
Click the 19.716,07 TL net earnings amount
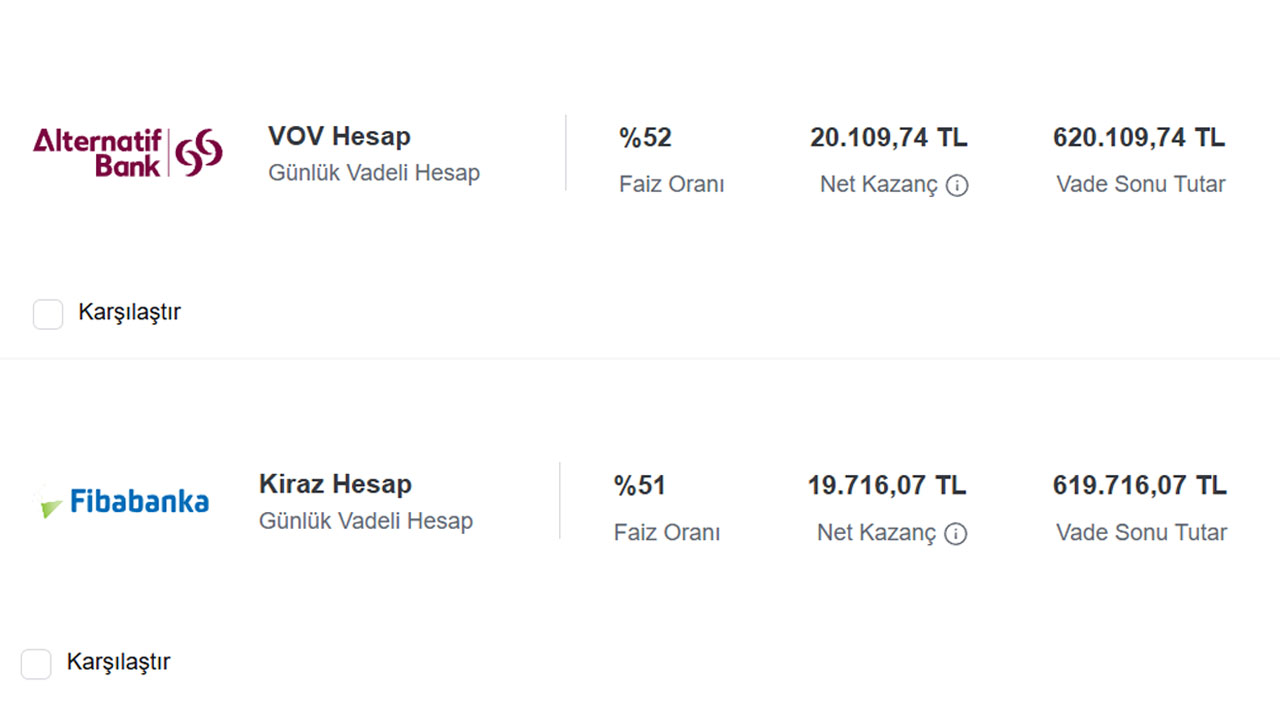pyautogui.click(x=887, y=486)
